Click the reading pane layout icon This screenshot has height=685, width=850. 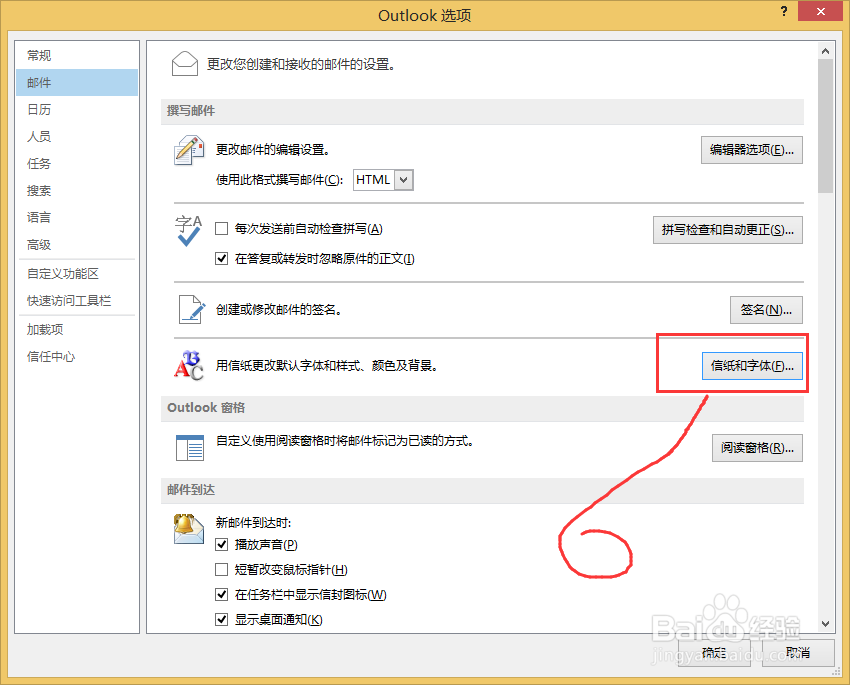tap(190, 448)
